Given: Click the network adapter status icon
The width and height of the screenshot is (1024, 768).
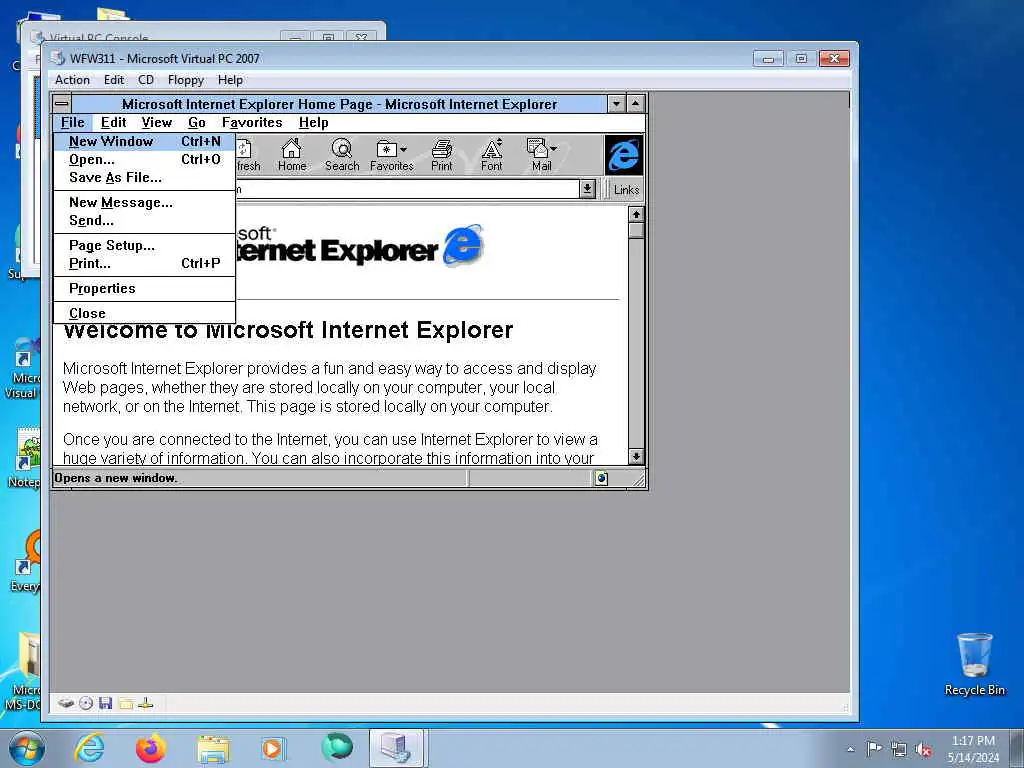Looking at the screenshot, I should (146, 703).
